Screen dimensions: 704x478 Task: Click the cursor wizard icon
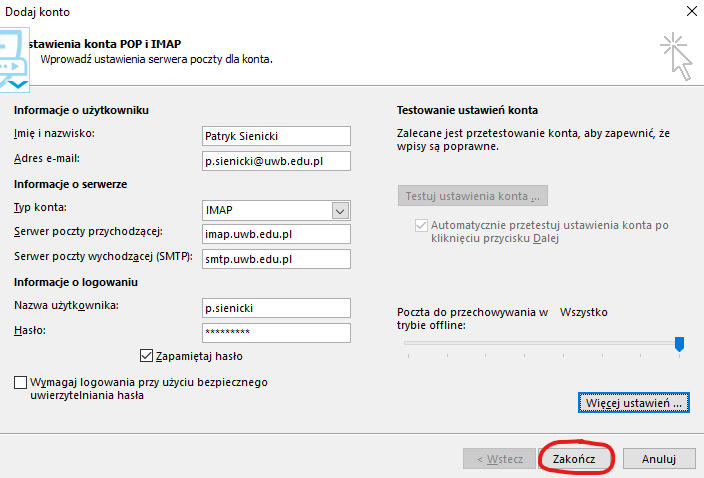click(x=677, y=57)
